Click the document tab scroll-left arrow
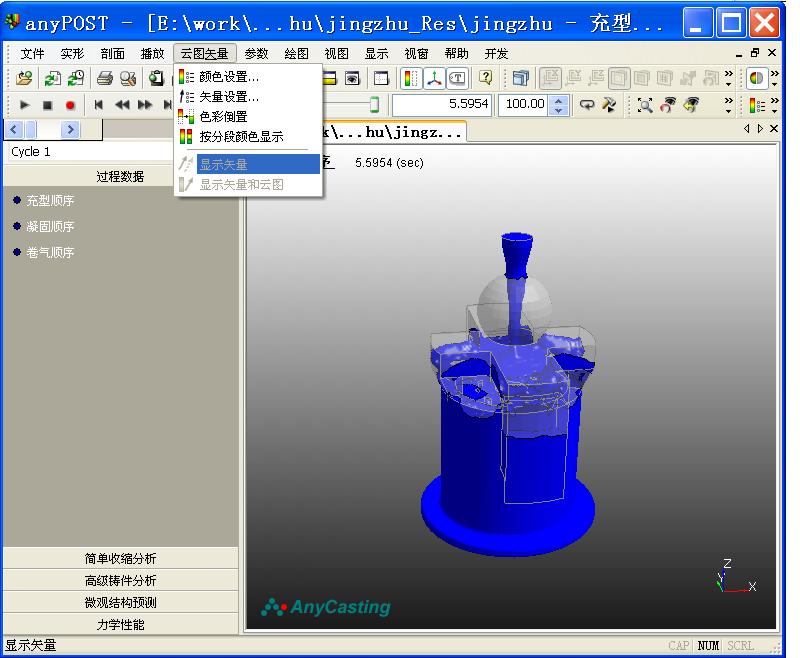The image size is (800, 658). 747,129
